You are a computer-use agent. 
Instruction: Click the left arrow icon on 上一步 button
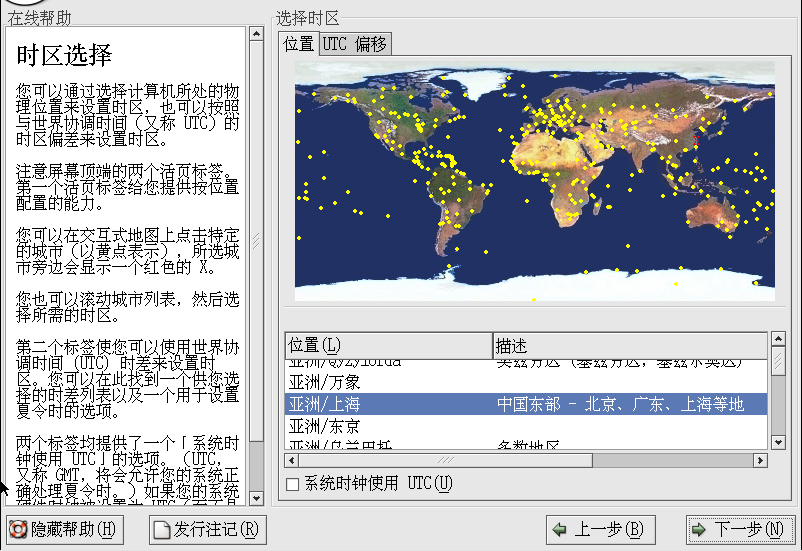click(x=560, y=530)
